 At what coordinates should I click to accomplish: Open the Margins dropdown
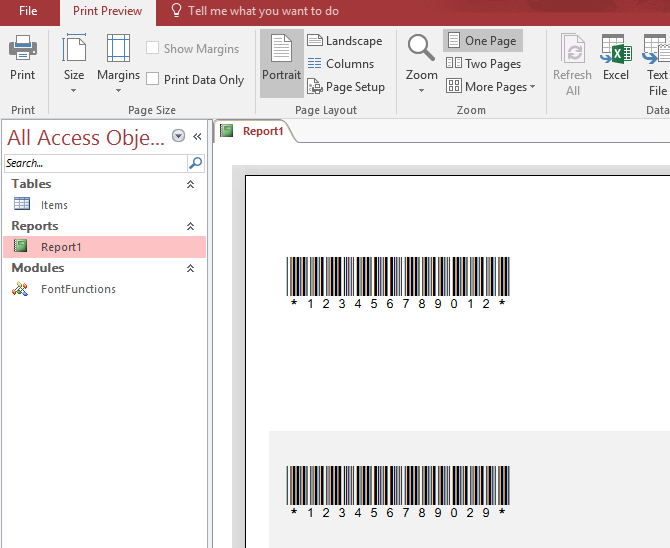[x=118, y=63]
